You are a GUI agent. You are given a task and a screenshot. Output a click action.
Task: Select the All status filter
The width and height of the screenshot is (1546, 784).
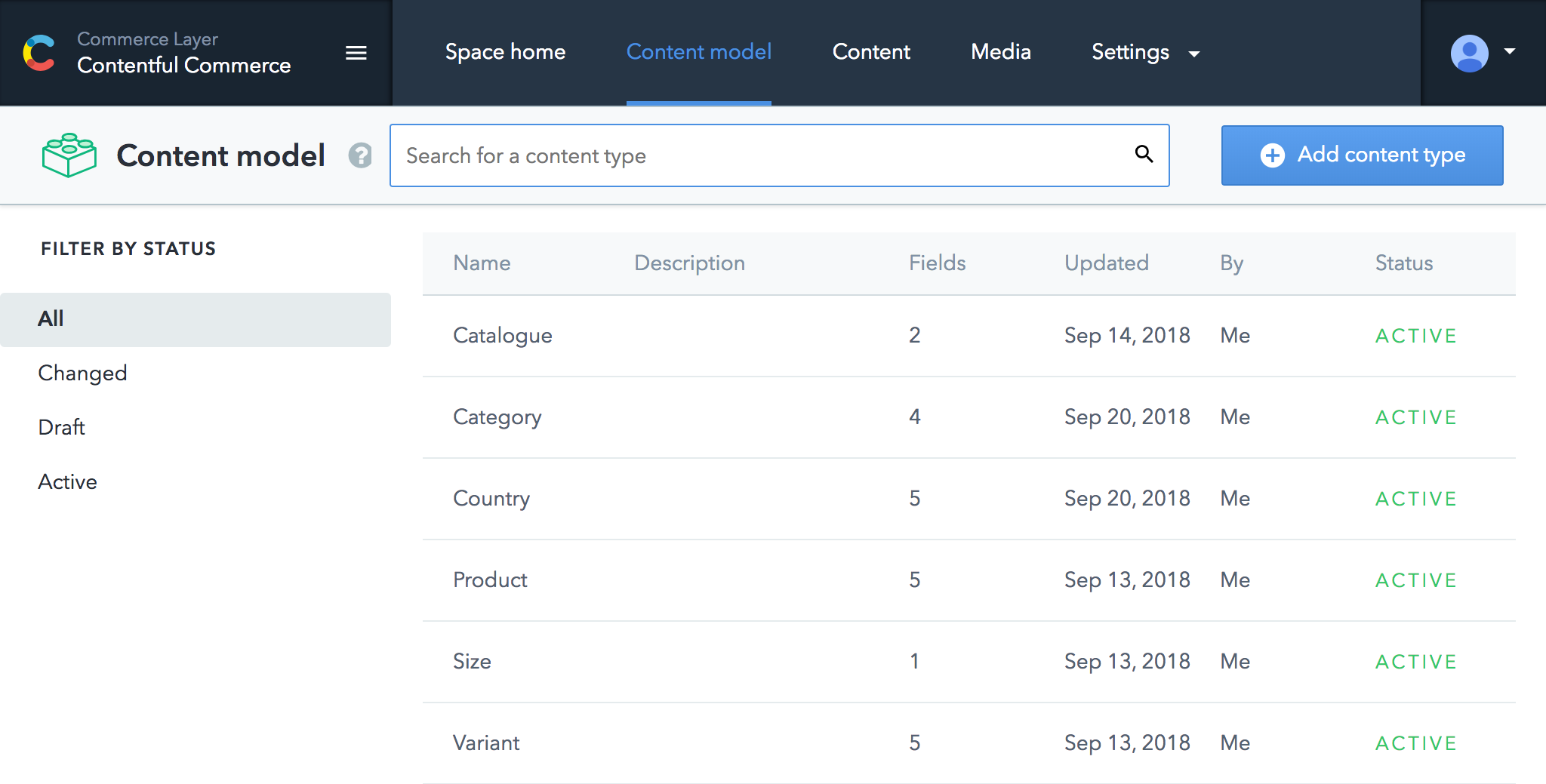pos(51,318)
